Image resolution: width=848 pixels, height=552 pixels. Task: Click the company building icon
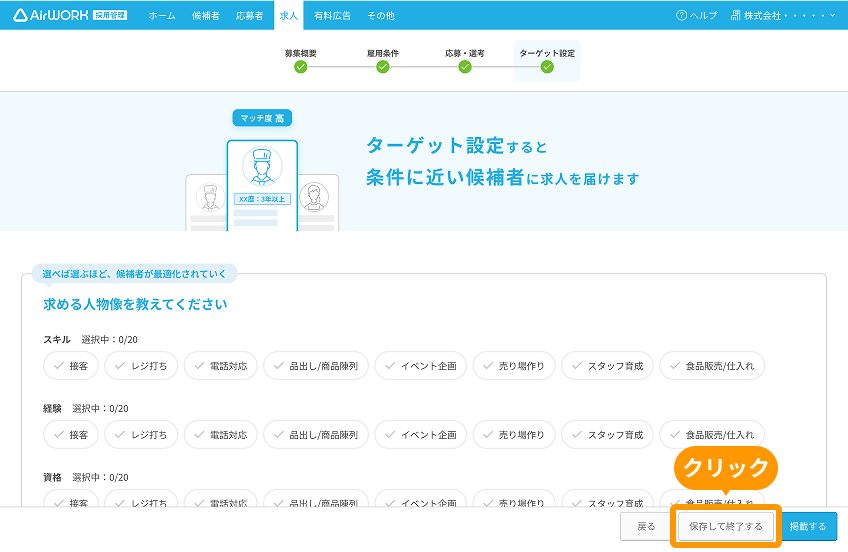[x=736, y=15]
